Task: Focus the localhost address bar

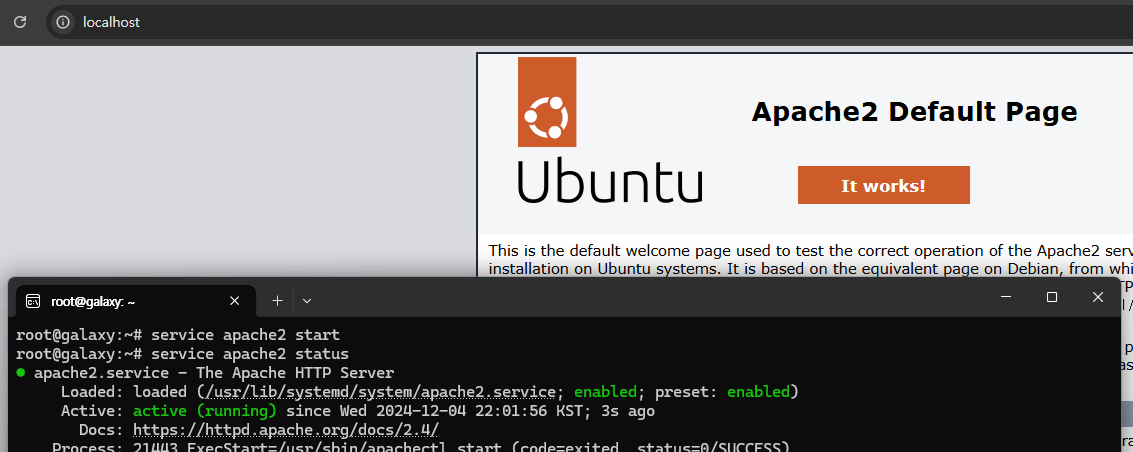Action: [x=589, y=22]
